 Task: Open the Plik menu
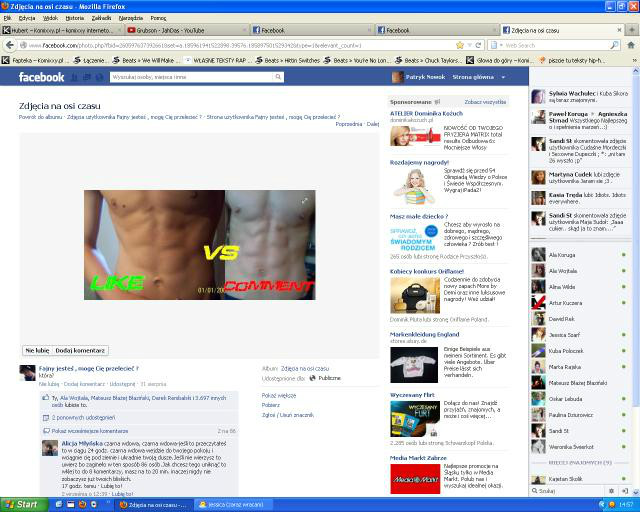[7, 18]
